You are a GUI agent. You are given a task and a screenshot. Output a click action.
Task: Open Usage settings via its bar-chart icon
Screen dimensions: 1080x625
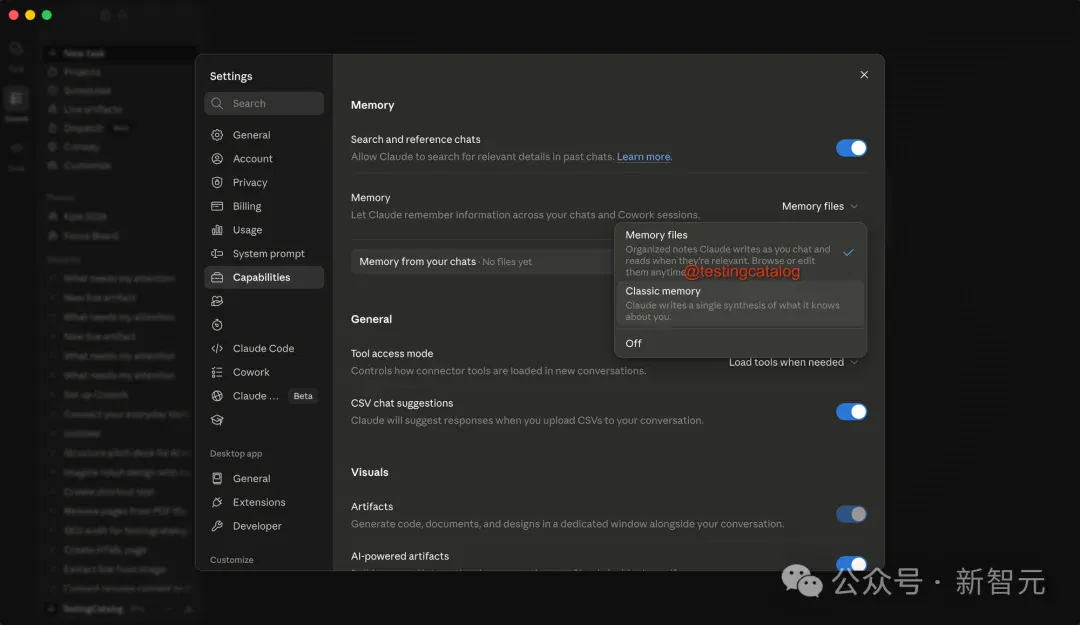[217, 230]
